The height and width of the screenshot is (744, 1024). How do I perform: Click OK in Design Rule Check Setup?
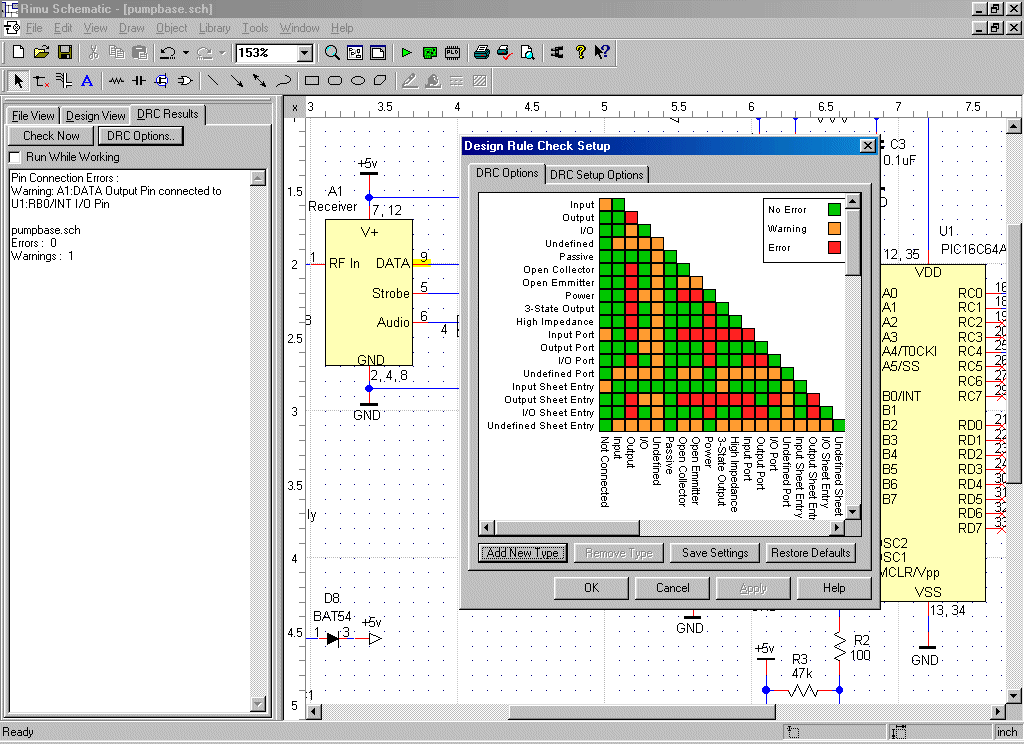pos(591,588)
